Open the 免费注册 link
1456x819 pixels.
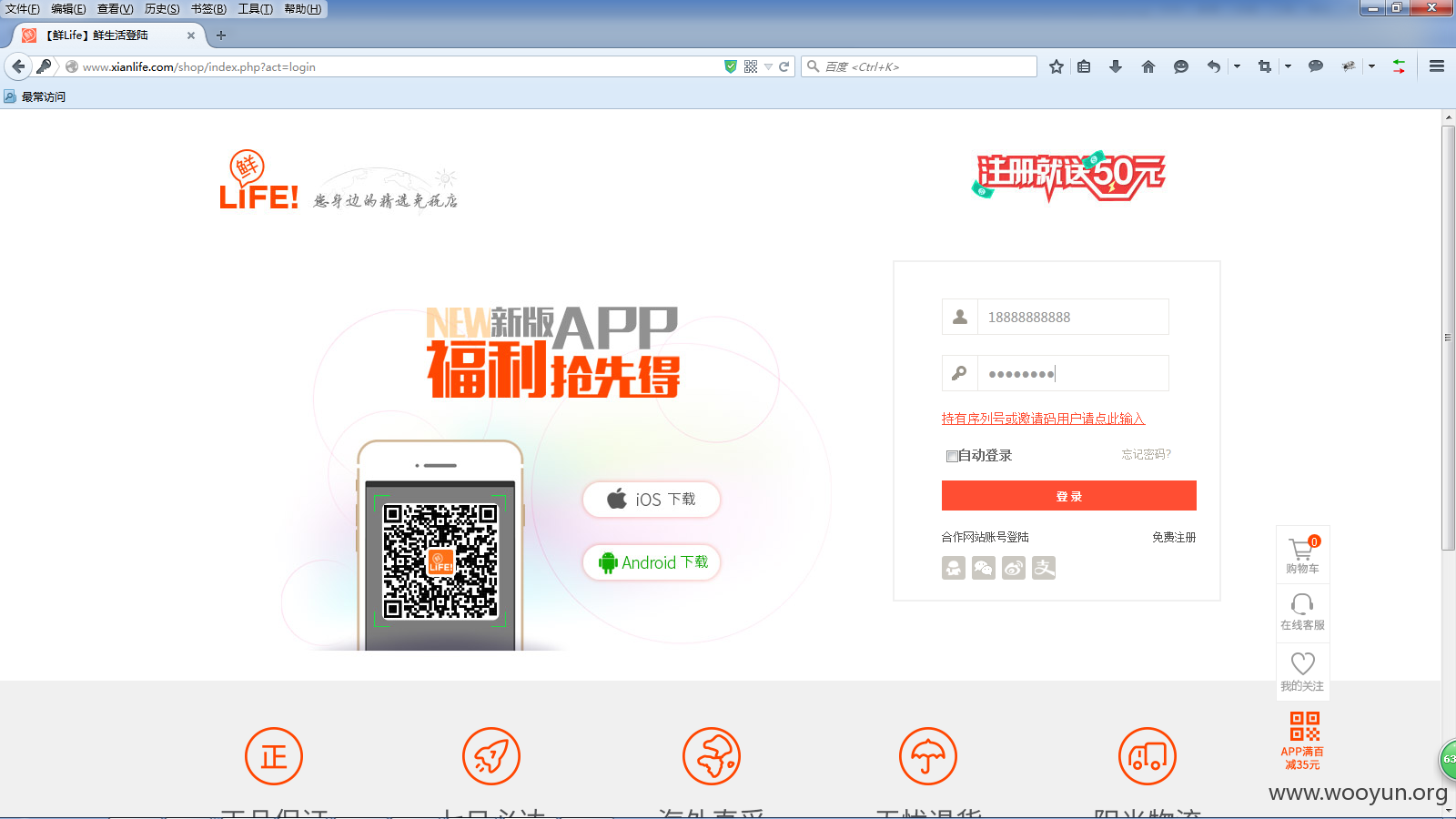[x=1174, y=537]
